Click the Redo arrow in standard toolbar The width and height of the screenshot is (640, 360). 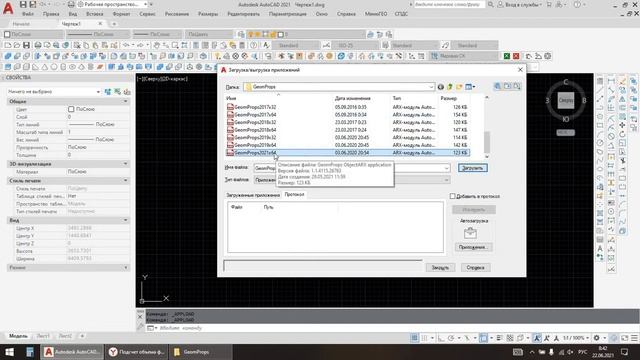click(140, 45)
